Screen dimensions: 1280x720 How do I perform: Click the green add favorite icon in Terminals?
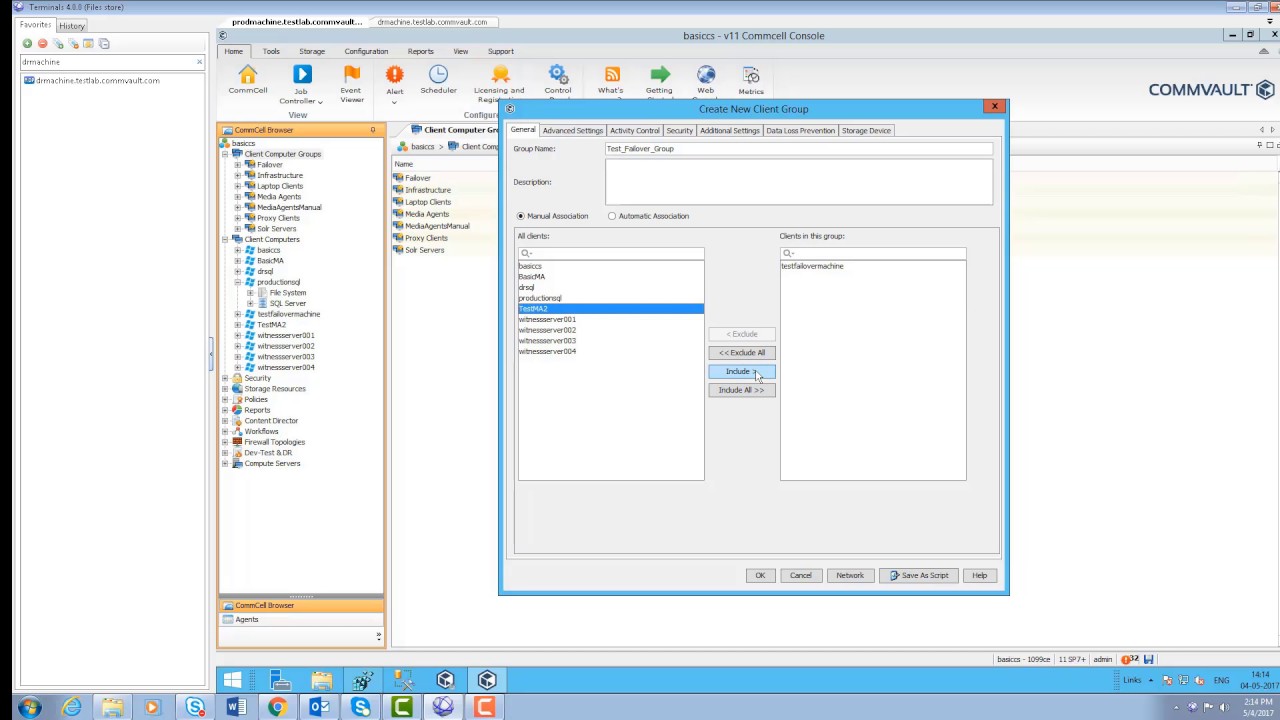click(27, 44)
